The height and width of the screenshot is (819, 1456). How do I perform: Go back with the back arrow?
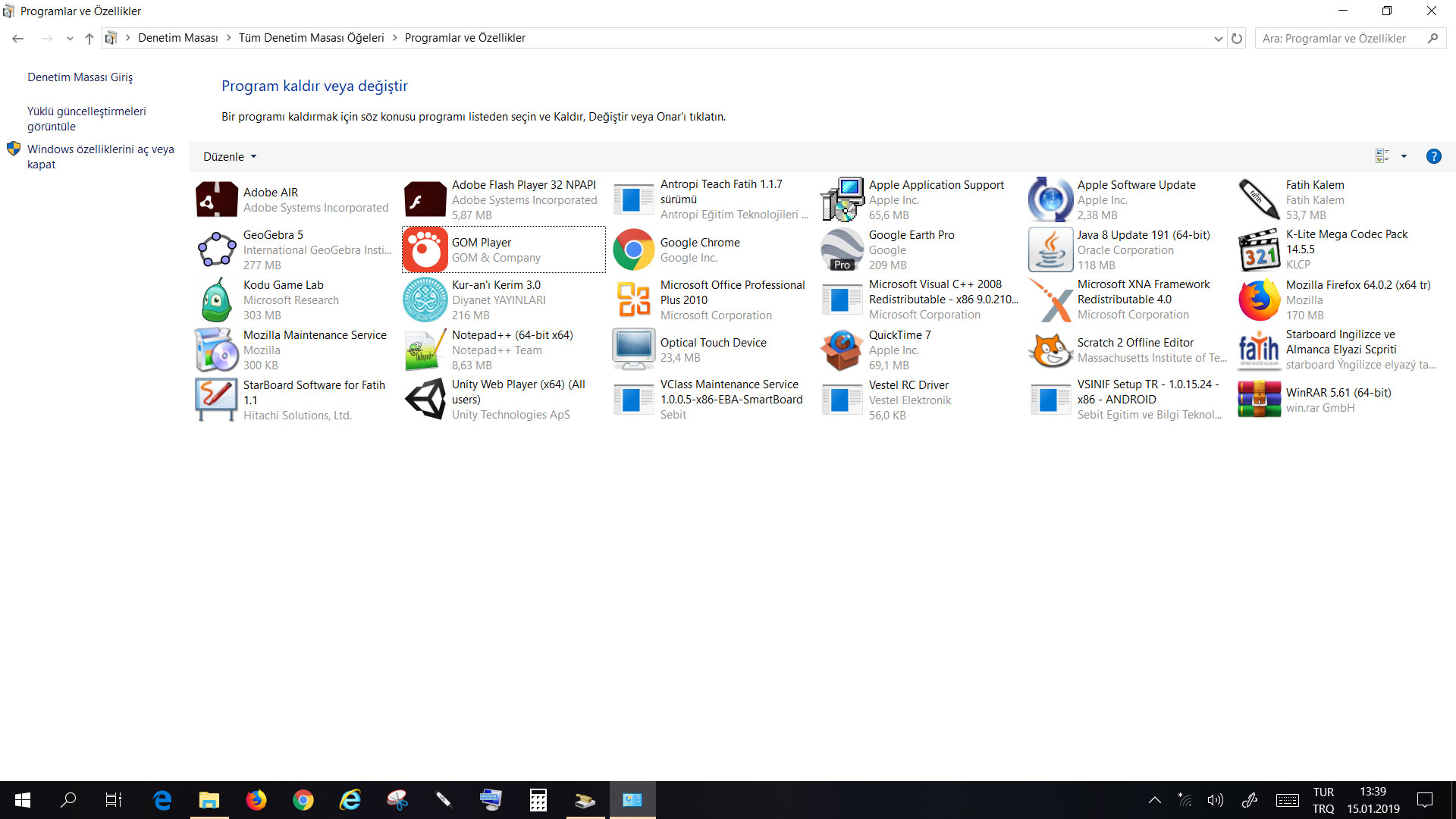click(17, 39)
